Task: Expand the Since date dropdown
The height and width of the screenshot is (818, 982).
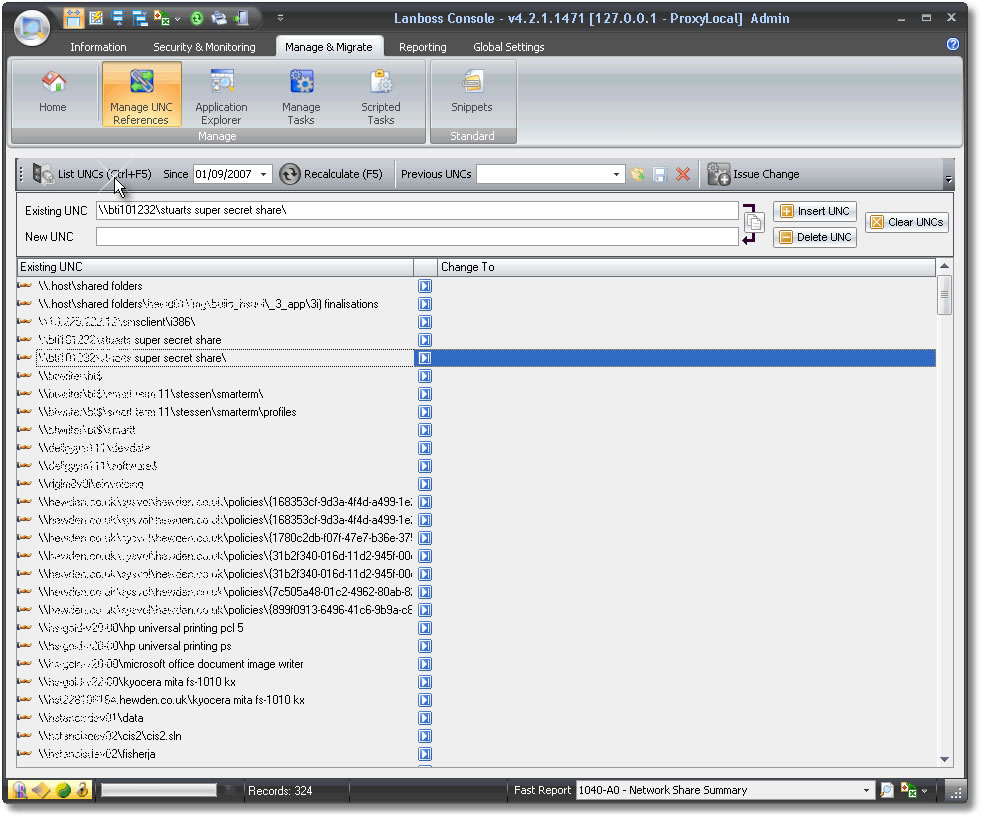Action: 264,174
